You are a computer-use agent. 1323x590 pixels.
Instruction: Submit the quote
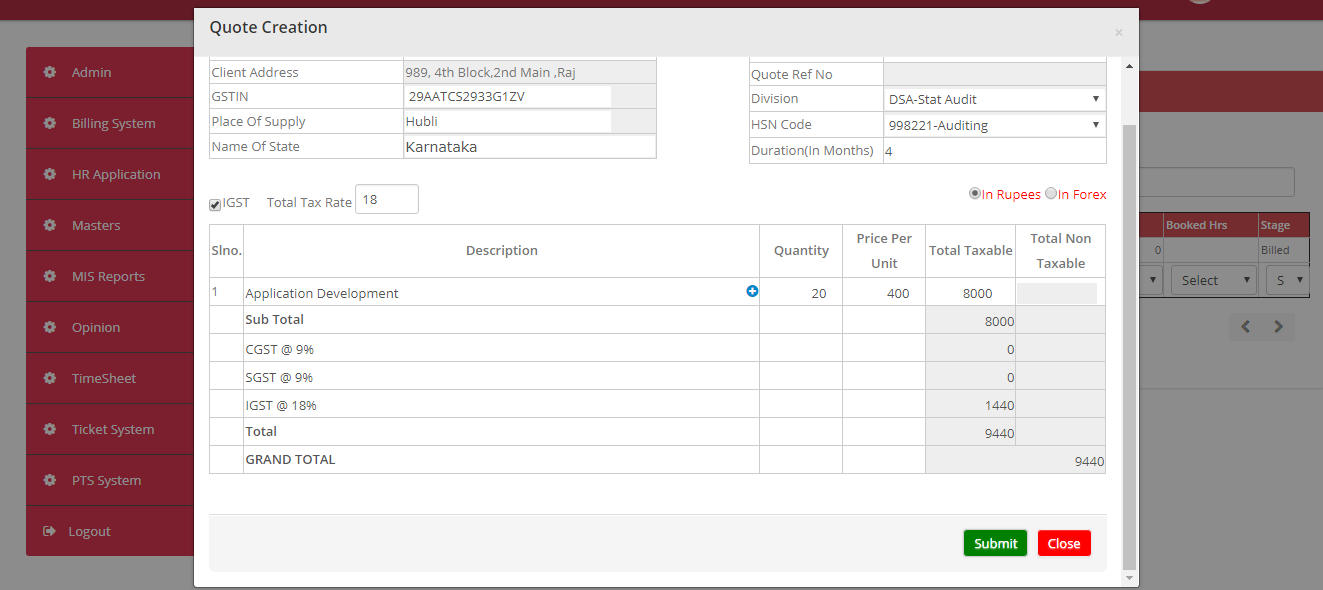tap(995, 543)
